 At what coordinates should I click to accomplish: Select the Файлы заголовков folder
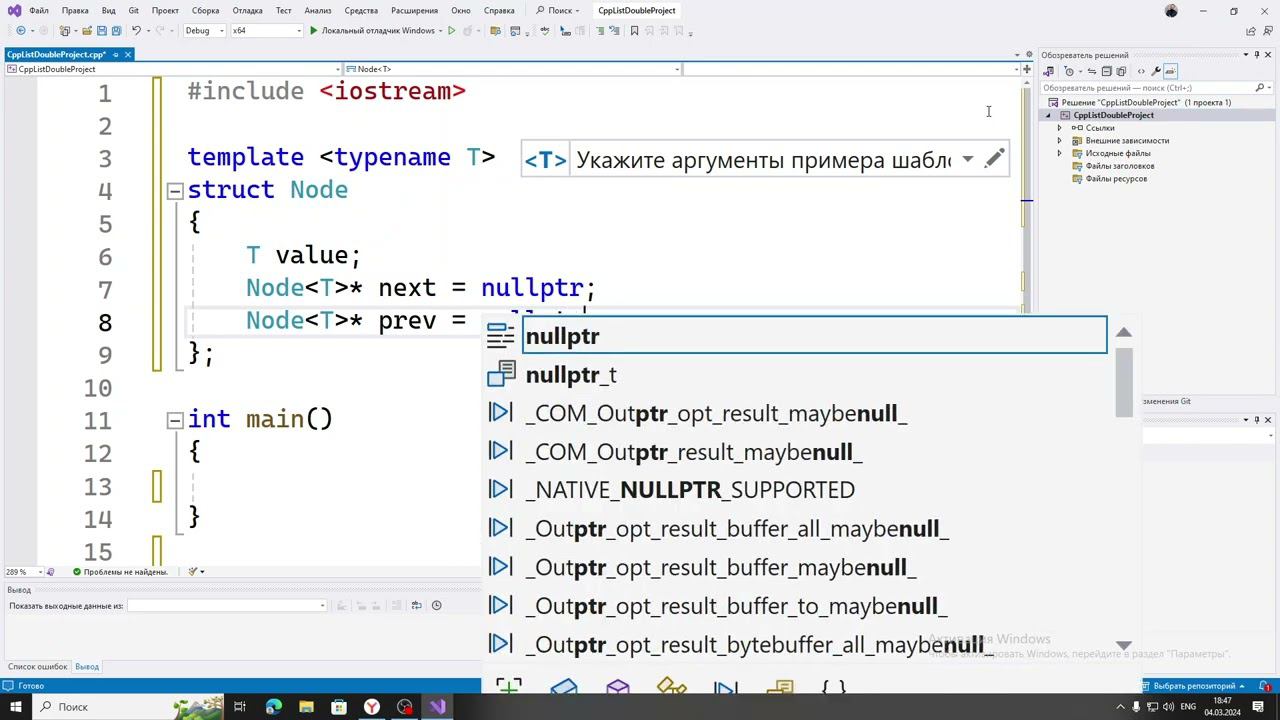click(1119, 166)
